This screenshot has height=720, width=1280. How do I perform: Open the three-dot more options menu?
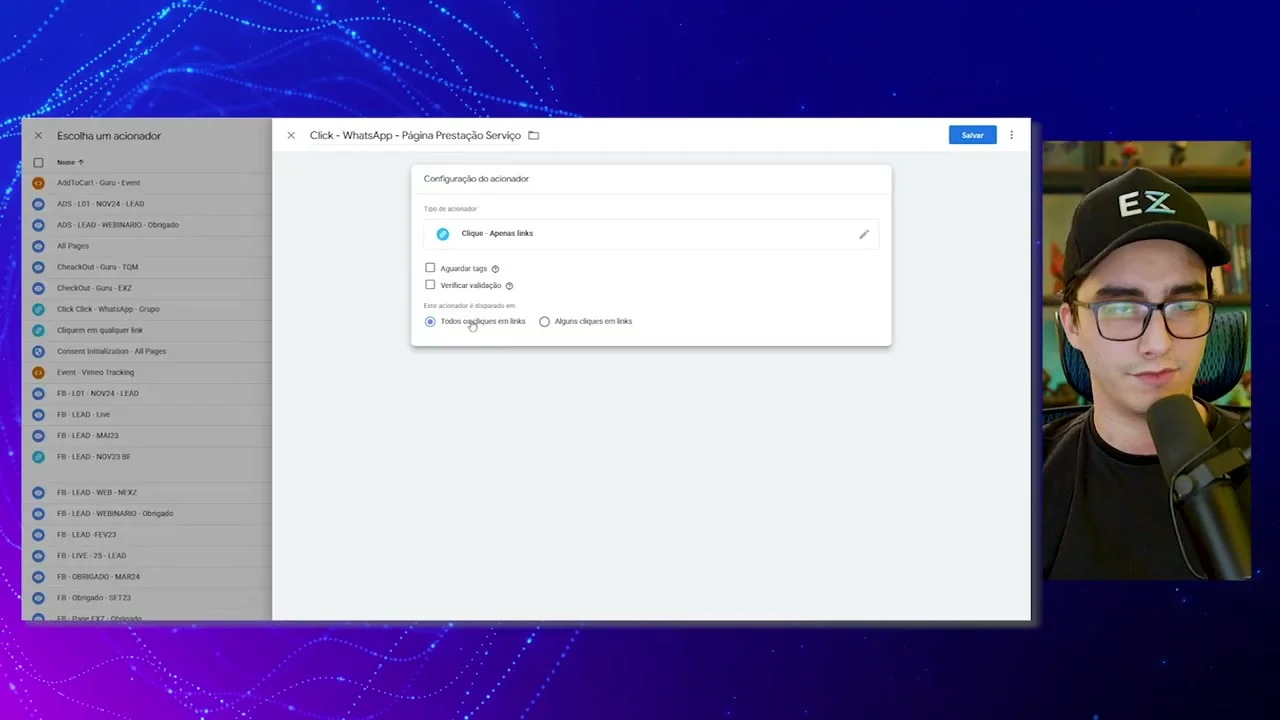pyautogui.click(x=1011, y=135)
